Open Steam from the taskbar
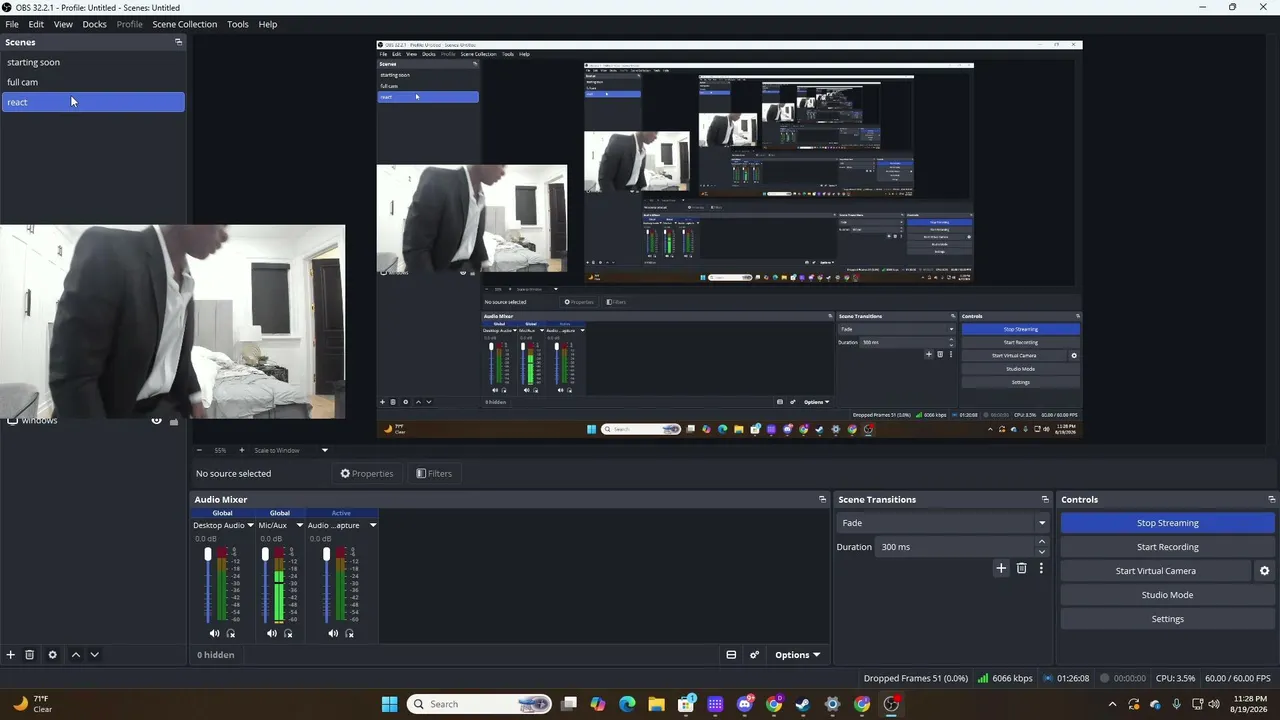The width and height of the screenshot is (1280, 720). pyautogui.click(x=803, y=704)
